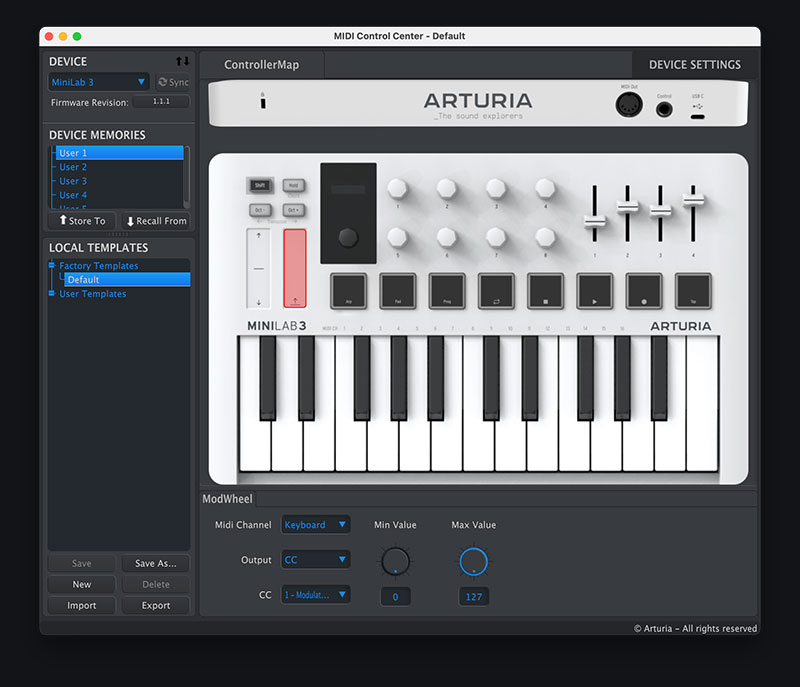Viewport: 800px width, 687px height.
Task: Click the Recall From button
Action: click(x=156, y=220)
